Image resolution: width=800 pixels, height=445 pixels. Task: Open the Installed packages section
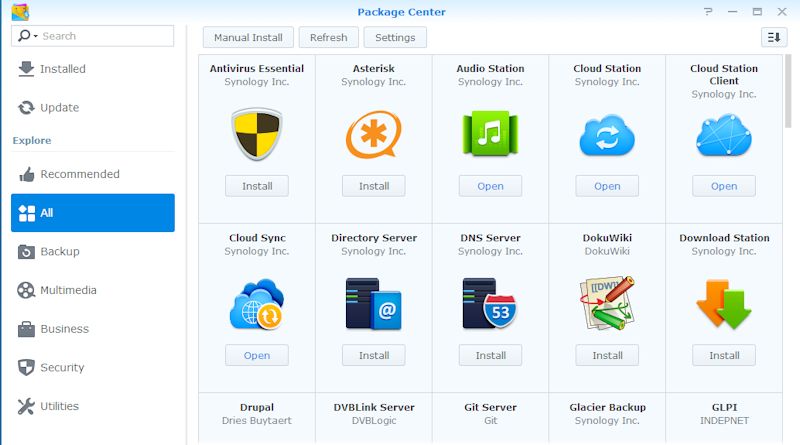click(x=93, y=69)
